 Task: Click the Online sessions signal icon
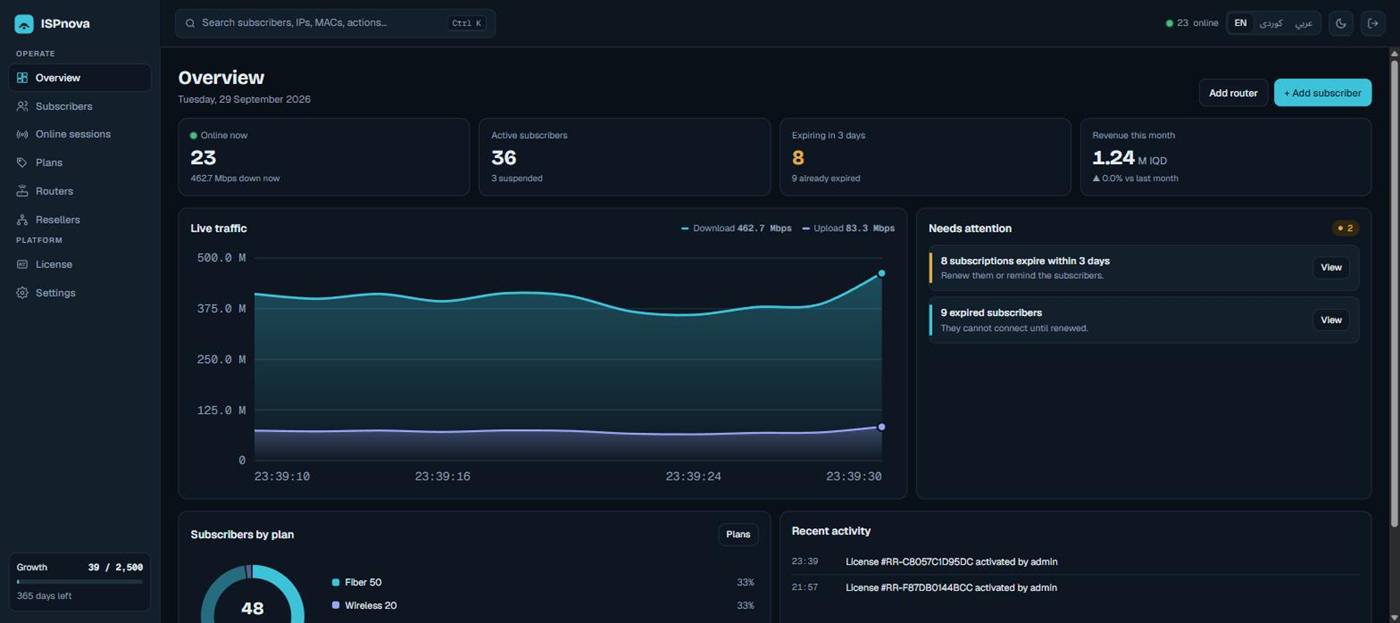coord(22,134)
